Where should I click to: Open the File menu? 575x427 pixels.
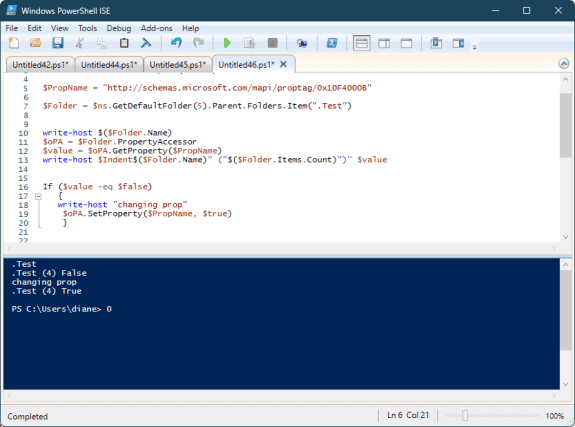11,28
